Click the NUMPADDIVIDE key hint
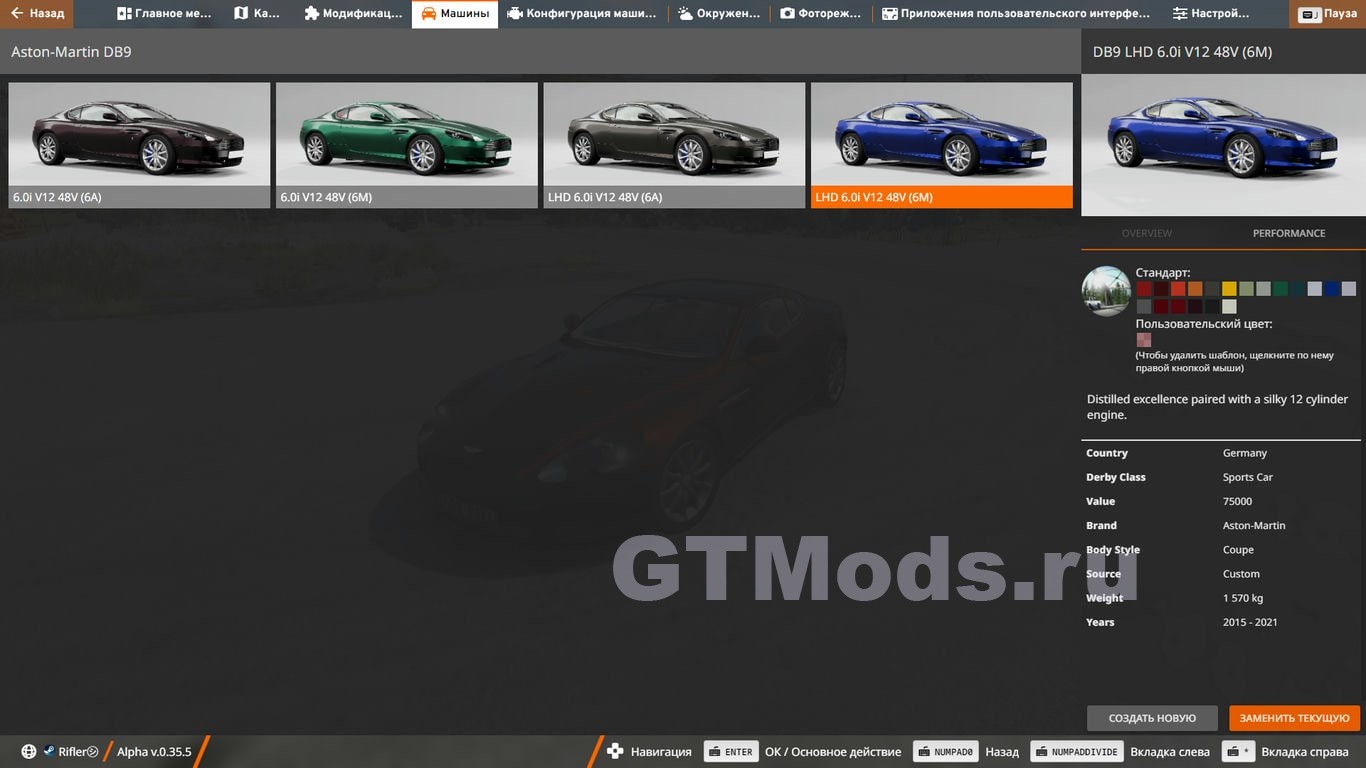Image resolution: width=1366 pixels, height=768 pixels. point(1077,752)
